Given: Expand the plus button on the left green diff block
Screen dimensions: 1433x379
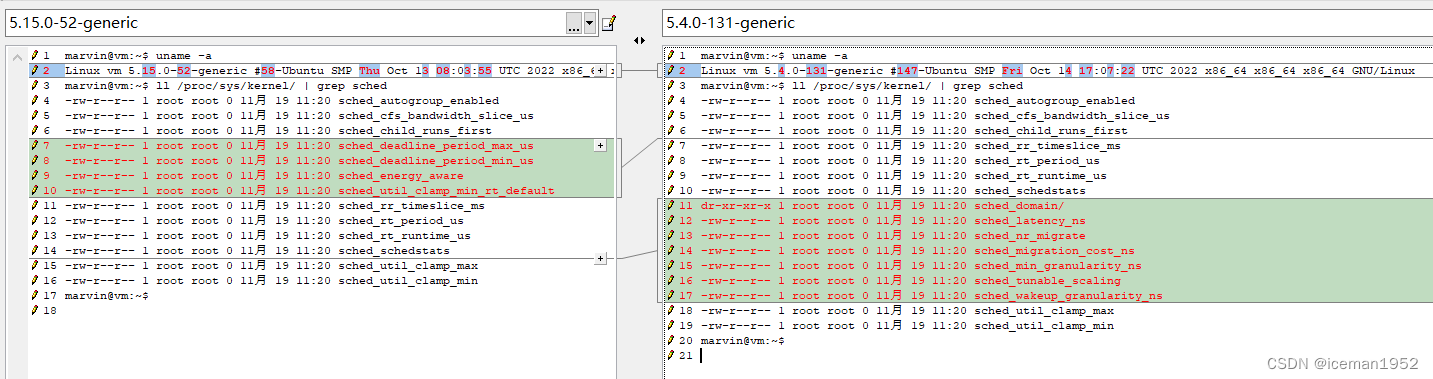Looking at the screenshot, I should coord(600,146).
